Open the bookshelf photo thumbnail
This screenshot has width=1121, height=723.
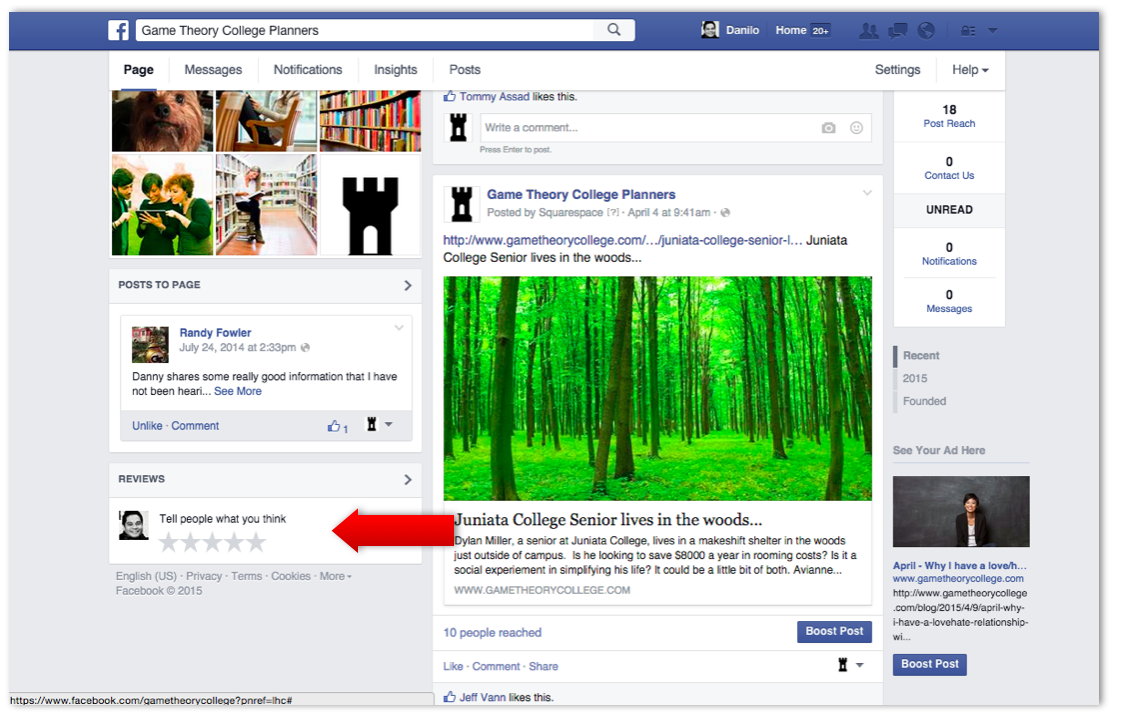coord(370,121)
